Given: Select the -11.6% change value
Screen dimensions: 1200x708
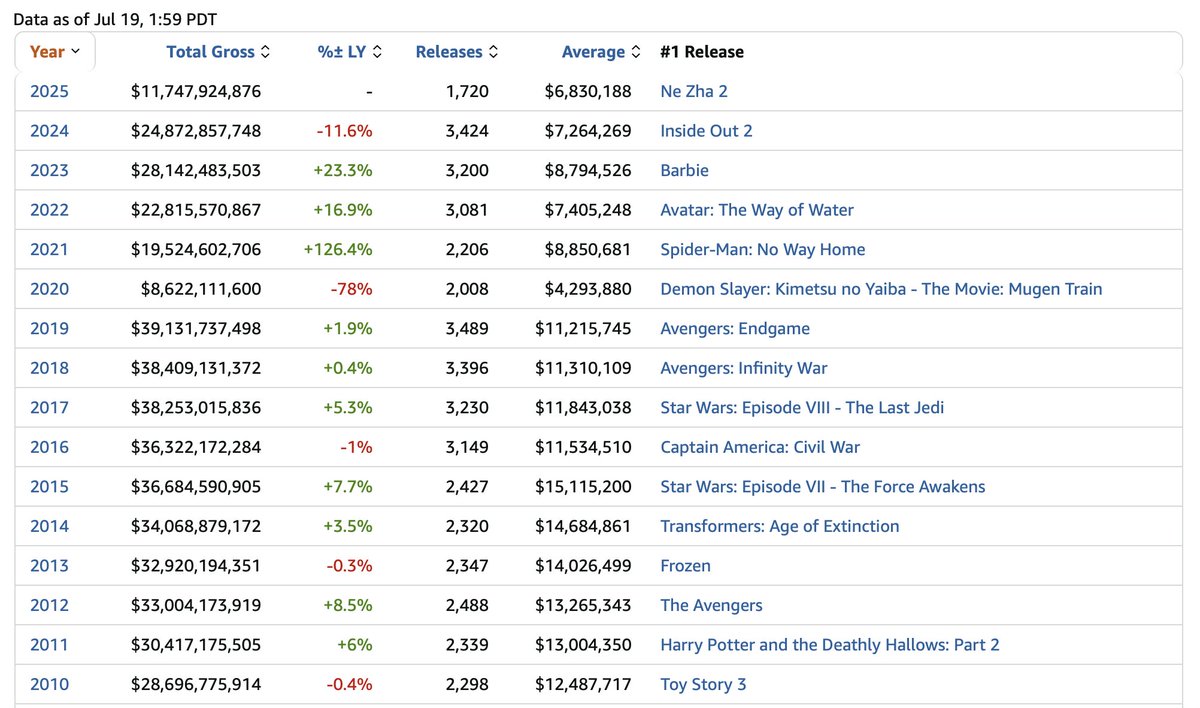Looking at the screenshot, I should pyautogui.click(x=344, y=131).
